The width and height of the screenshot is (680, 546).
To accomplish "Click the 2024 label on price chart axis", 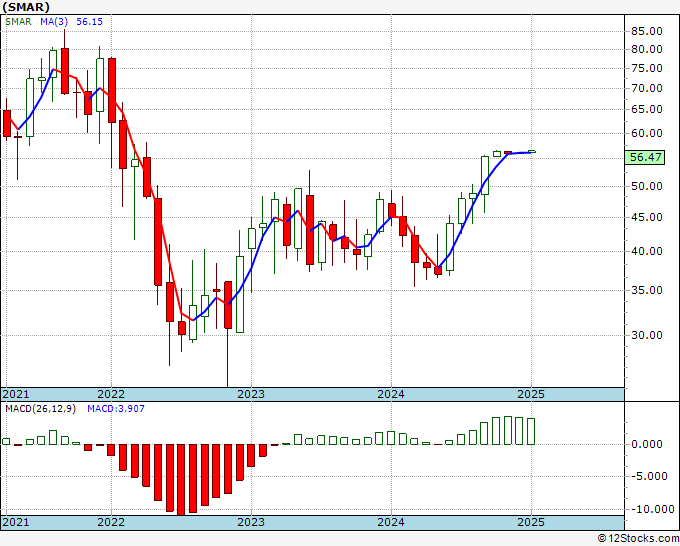I will (x=391, y=394).
